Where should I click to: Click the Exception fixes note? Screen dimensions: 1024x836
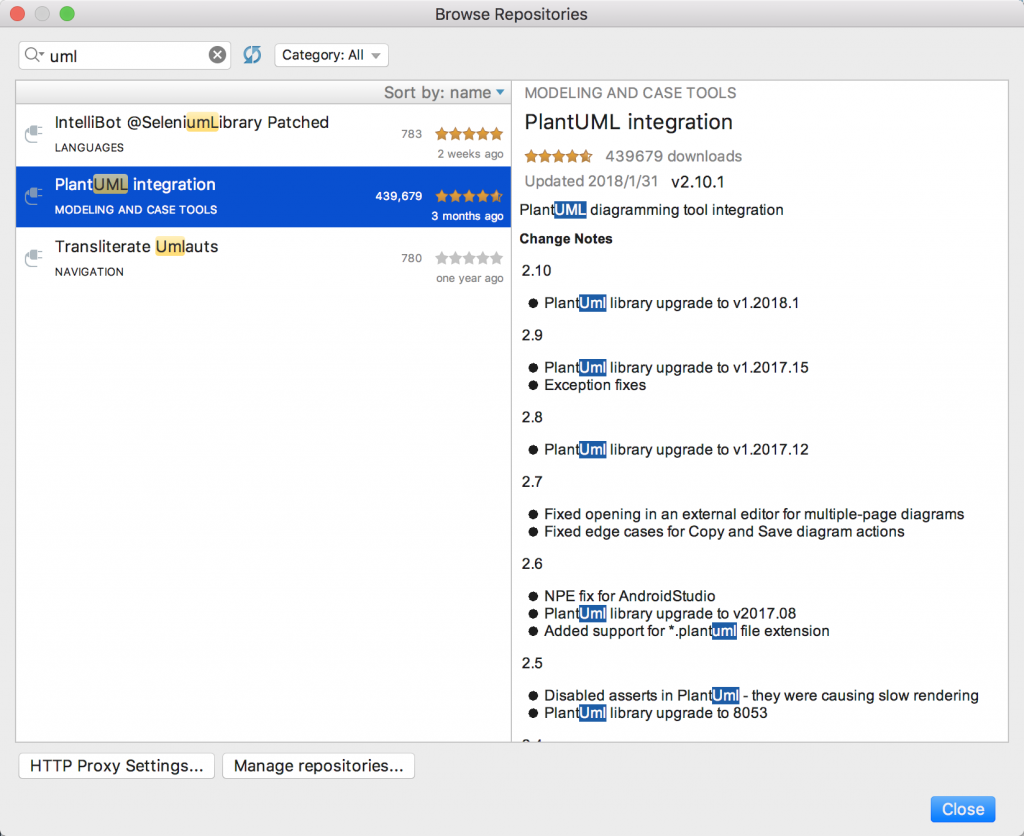tap(595, 385)
